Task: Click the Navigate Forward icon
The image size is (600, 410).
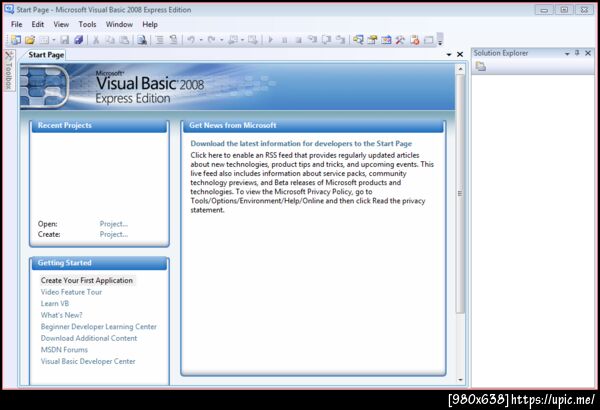Action: pyautogui.click(x=253, y=39)
